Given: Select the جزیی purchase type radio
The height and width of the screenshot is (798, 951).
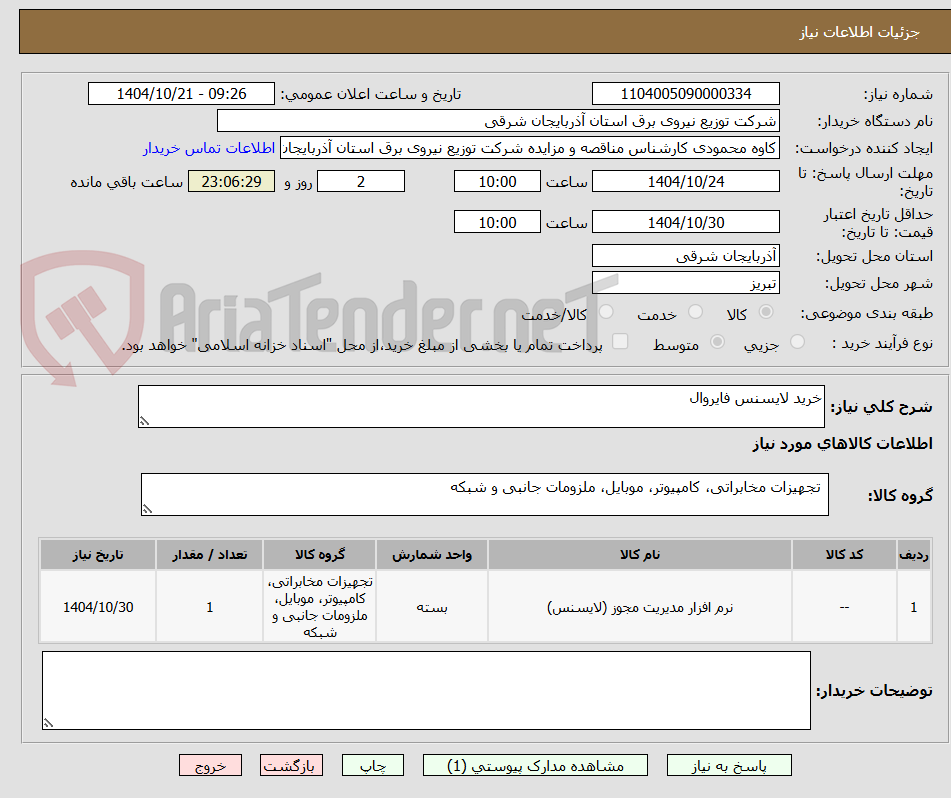Looking at the screenshot, I should pos(798,341).
